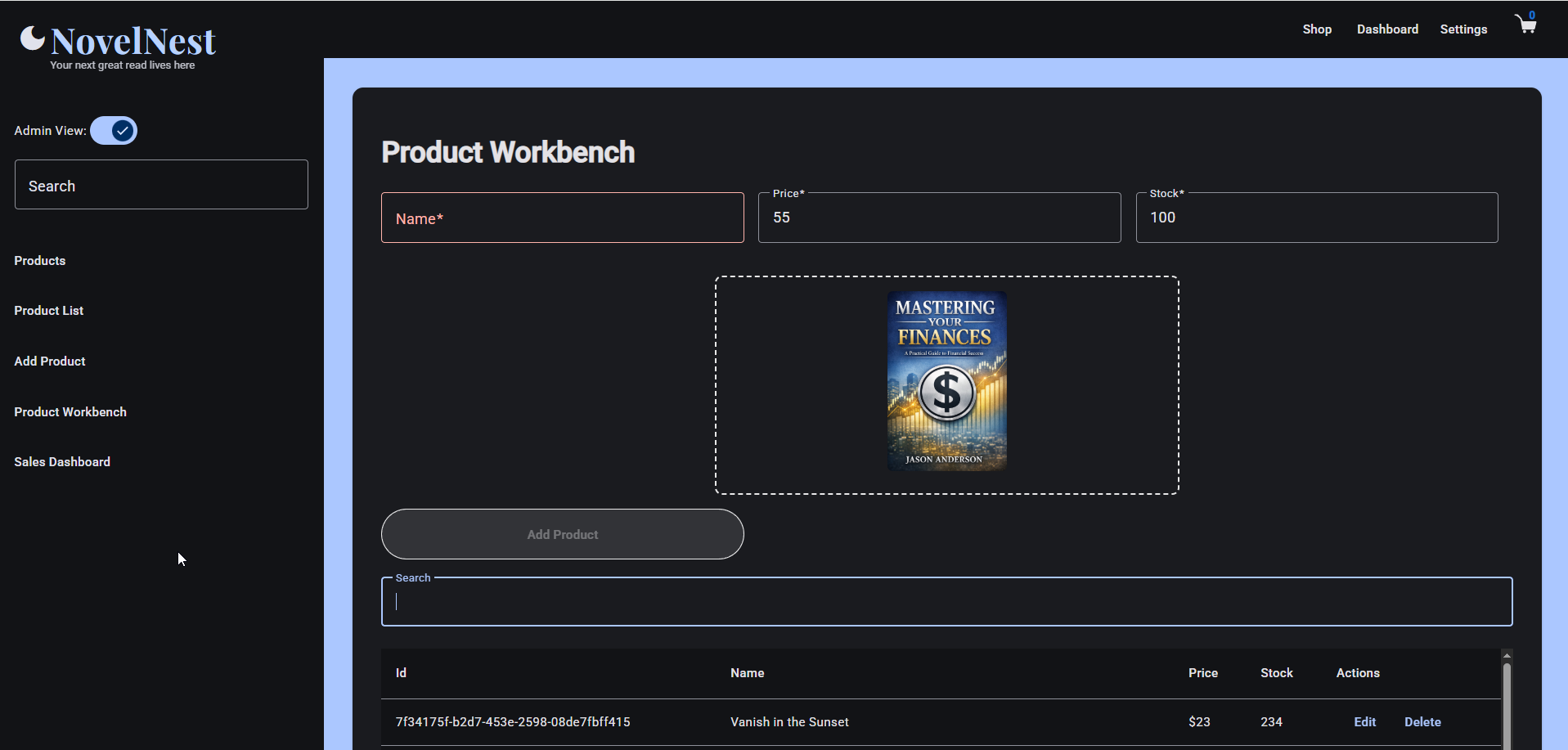
Task: Click the Name column header
Action: pyautogui.click(x=748, y=673)
